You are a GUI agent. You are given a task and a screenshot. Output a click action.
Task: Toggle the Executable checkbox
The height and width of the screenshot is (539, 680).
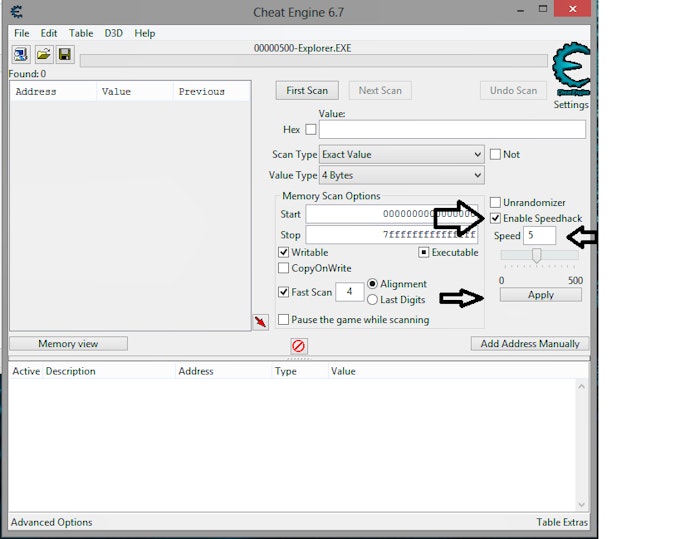point(423,252)
